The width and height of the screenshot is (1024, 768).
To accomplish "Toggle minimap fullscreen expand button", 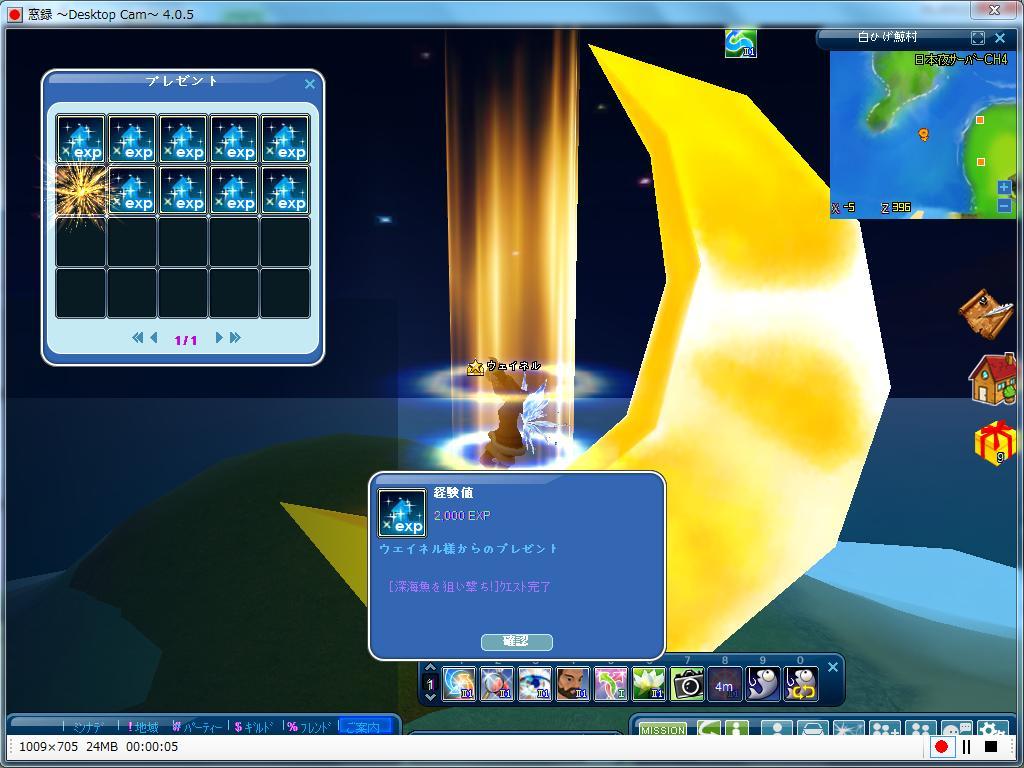I will click(978, 38).
